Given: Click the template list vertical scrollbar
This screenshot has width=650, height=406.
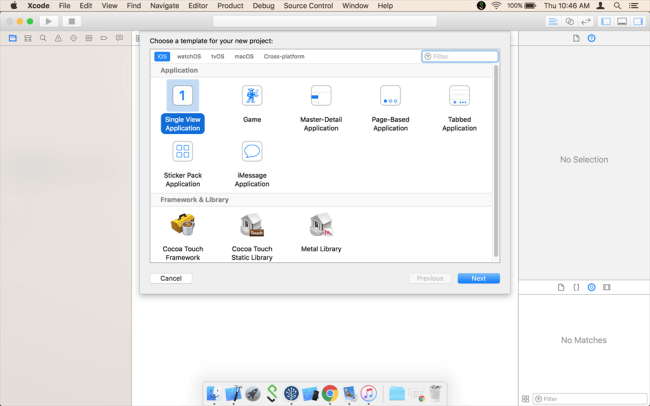Looking at the screenshot, I should pyautogui.click(x=496, y=161).
